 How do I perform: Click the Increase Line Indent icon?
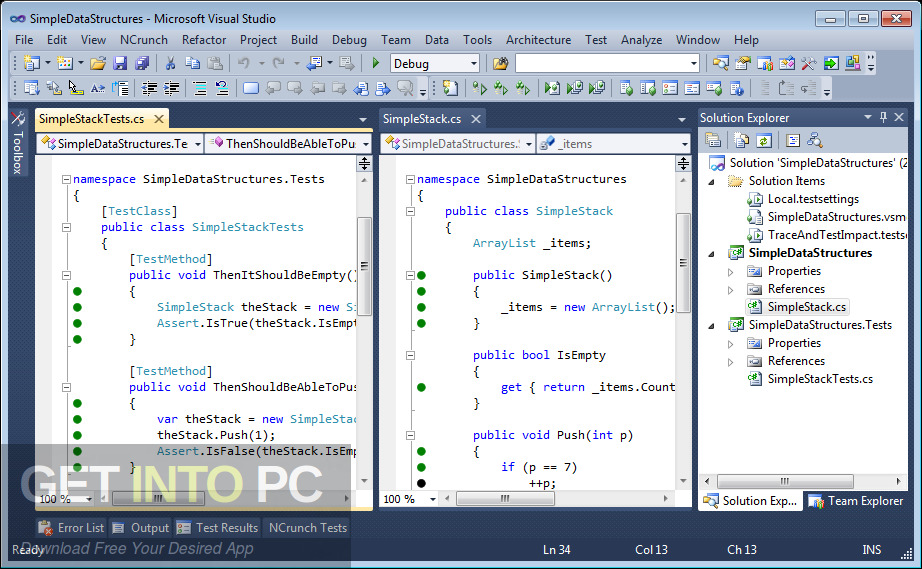point(172,89)
